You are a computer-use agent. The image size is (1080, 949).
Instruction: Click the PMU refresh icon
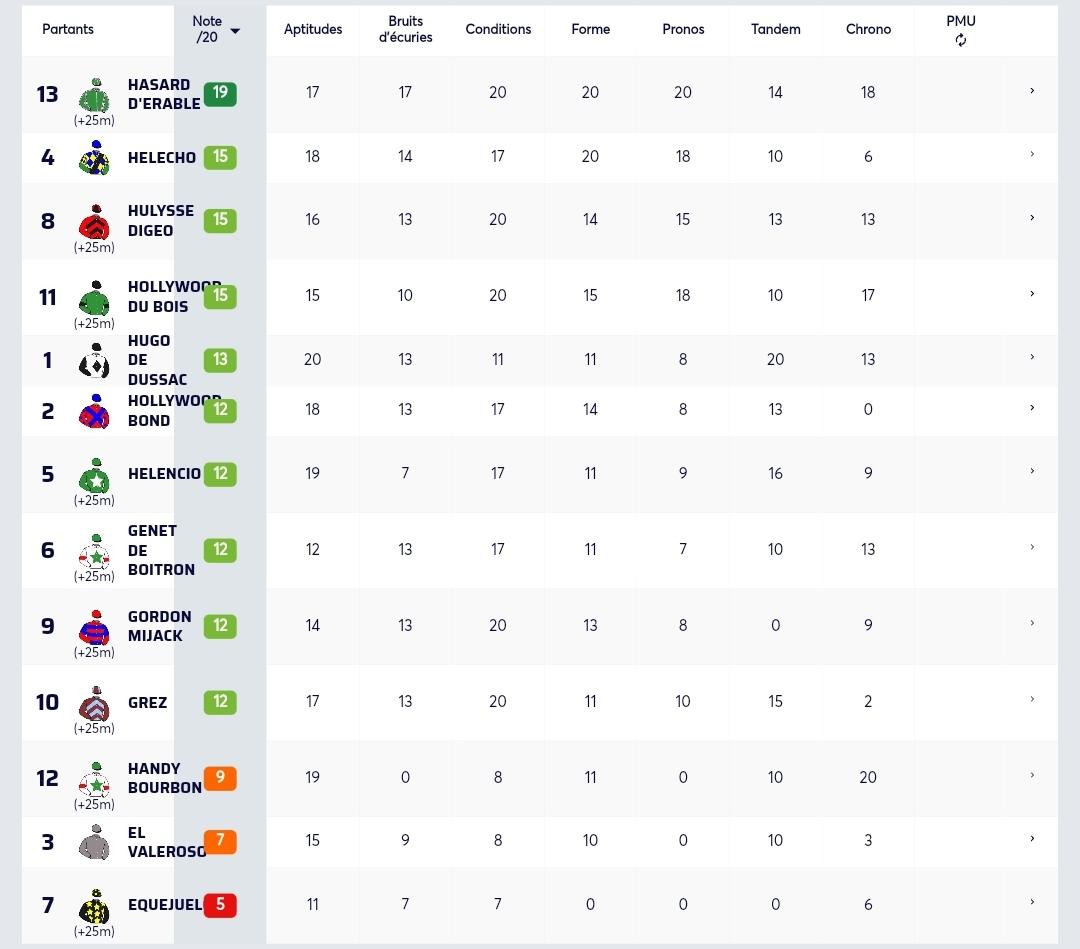tap(960, 41)
